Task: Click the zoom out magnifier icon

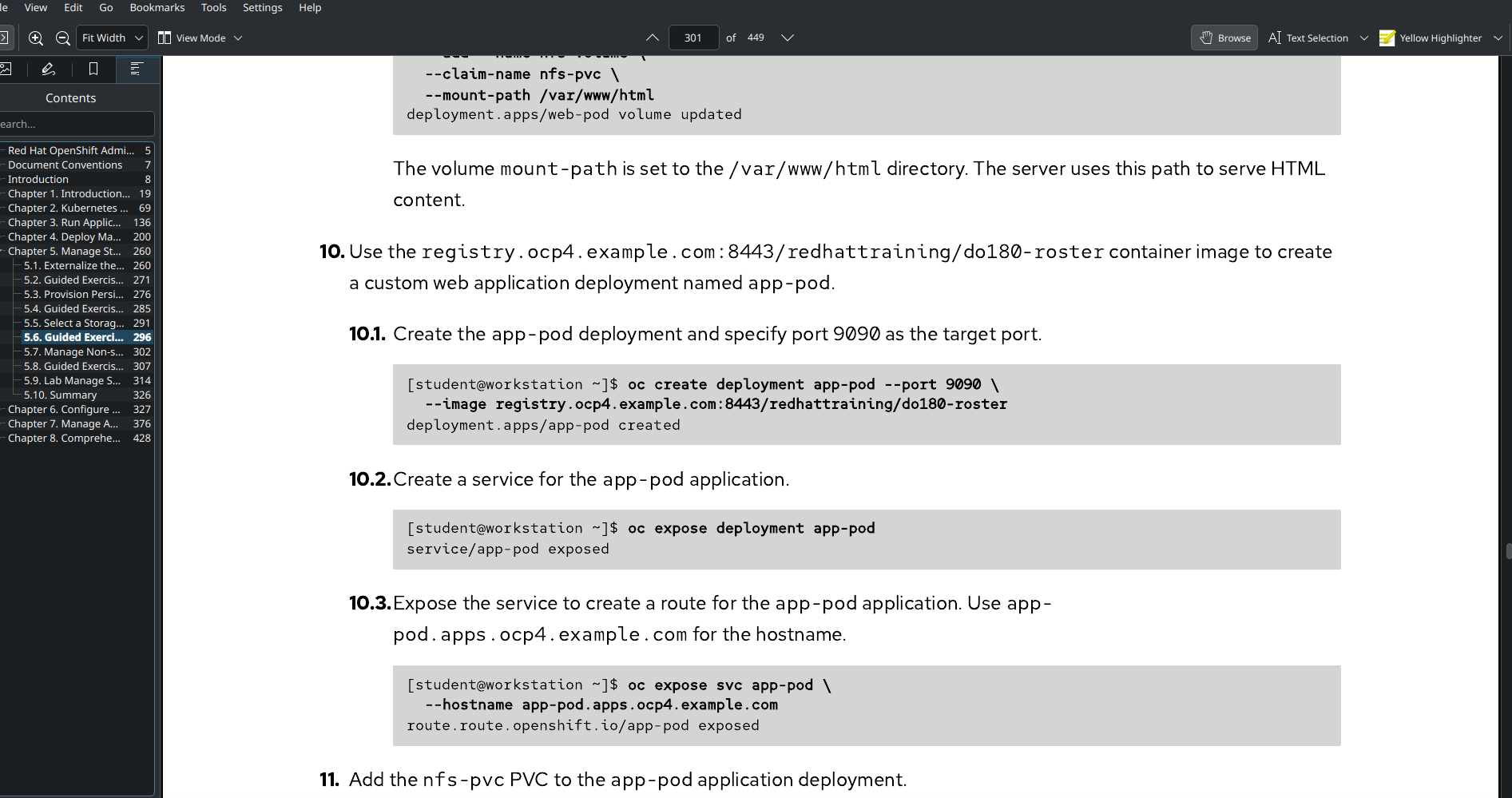Action: [x=63, y=38]
